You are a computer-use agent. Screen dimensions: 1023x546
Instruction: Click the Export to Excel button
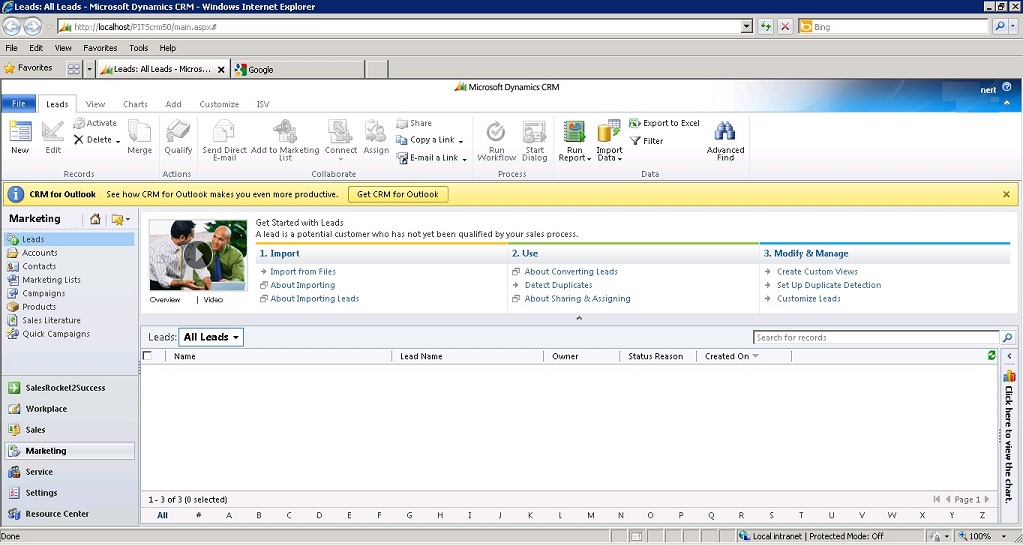(x=664, y=123)
